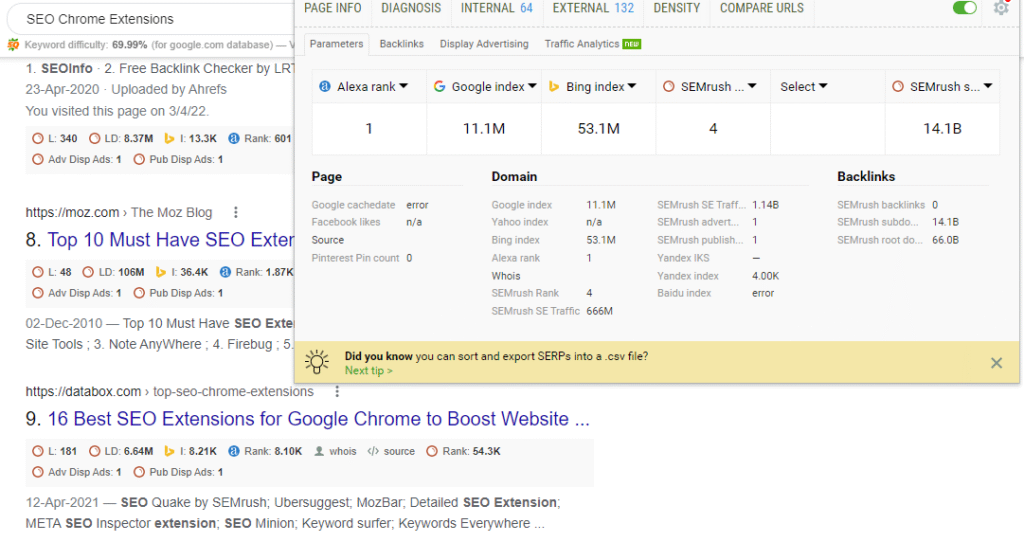Open SEOquake settings gear icon
This screenshot has height=542, width=1024.
pyautogui.click(x=1001, y=8)
